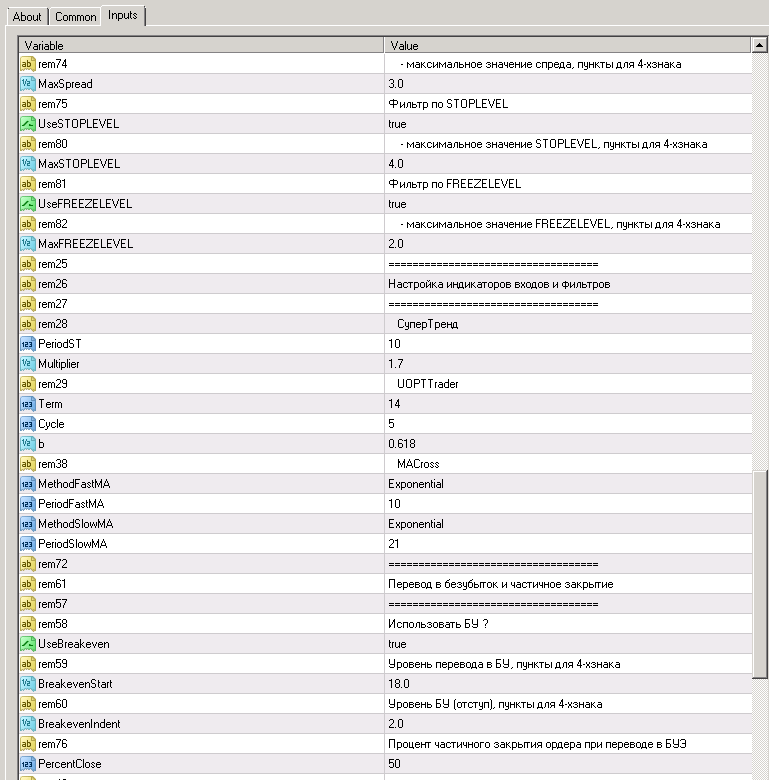769x780 pixels.
Task: Click the integer icon beside PeriodFastMA
Action: coord(28,503)
